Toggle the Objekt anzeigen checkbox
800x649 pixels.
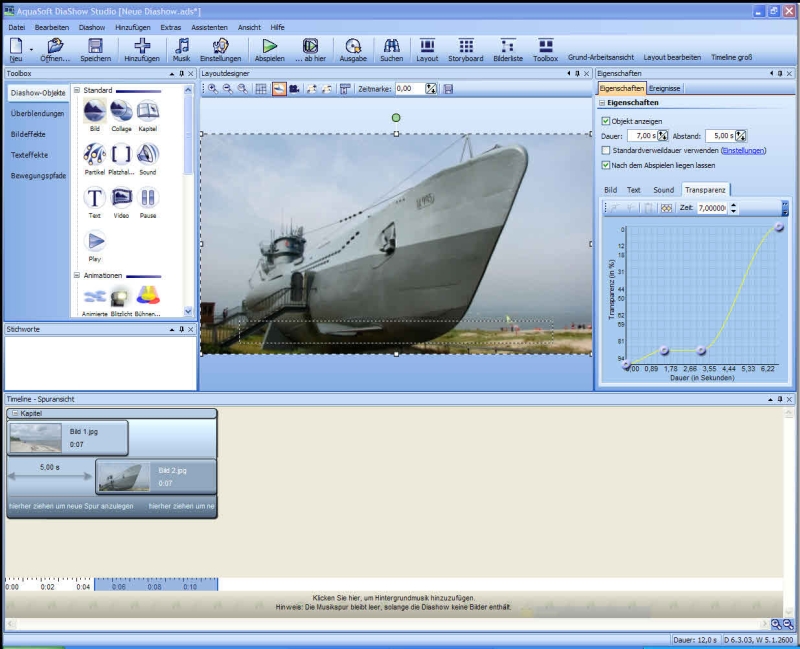[x=606, y=121]
